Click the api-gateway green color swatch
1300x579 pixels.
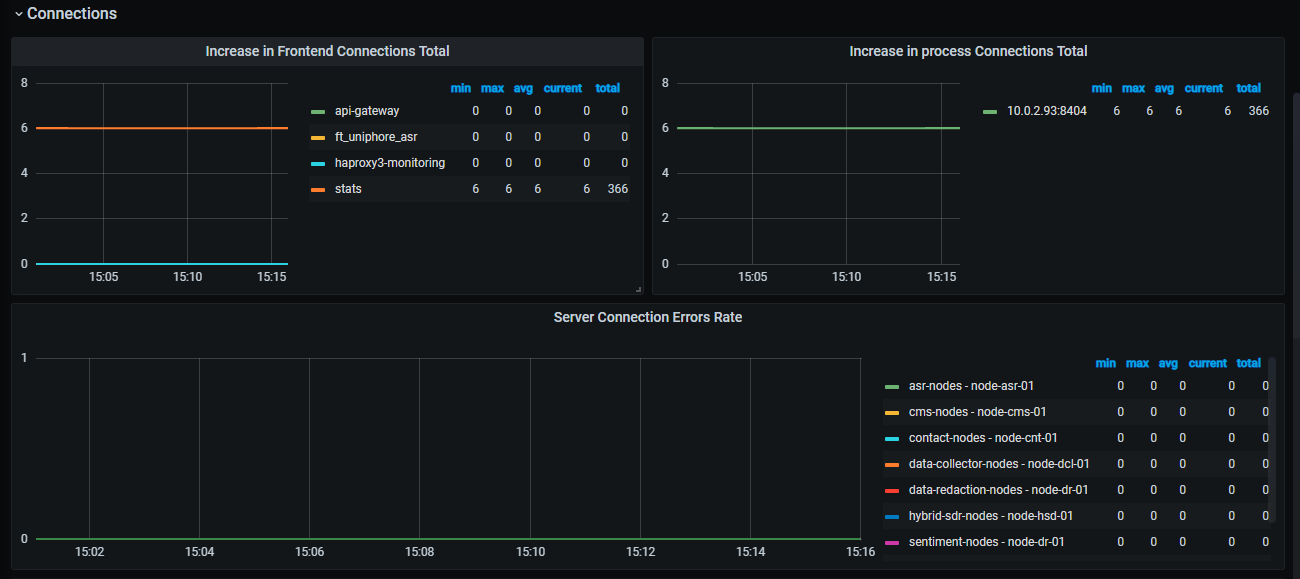[318, 111]
